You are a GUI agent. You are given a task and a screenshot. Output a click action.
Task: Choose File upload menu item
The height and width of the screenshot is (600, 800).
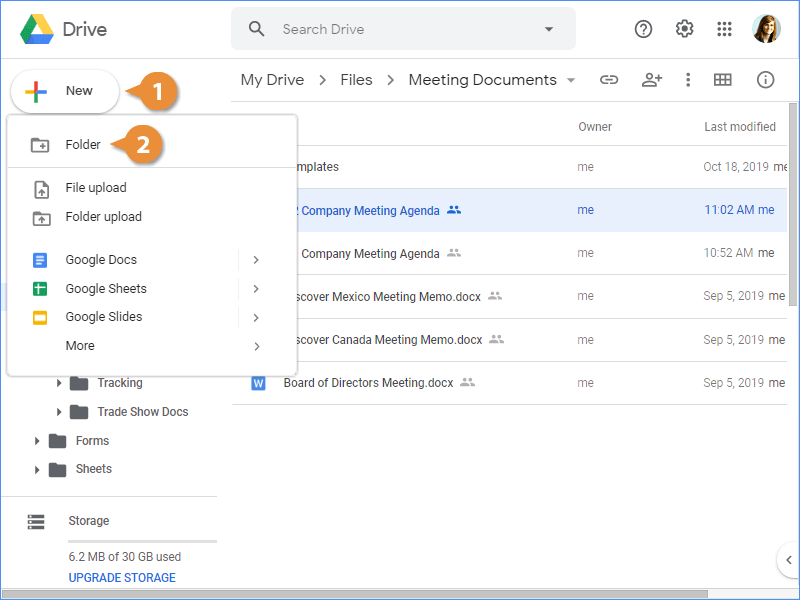coord(96,188)
